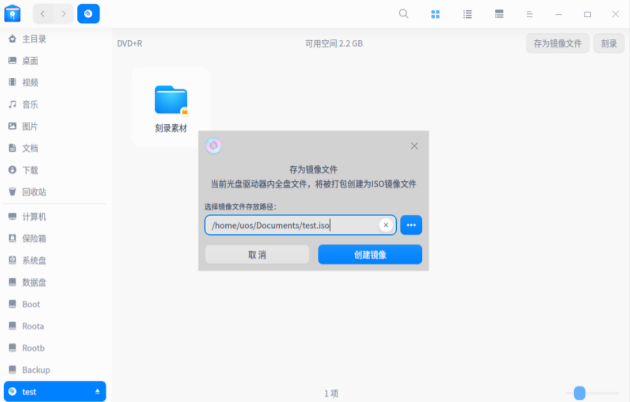Click 创建镜像 create image button
The image size is (630, 402).
[x=370, y=255]
